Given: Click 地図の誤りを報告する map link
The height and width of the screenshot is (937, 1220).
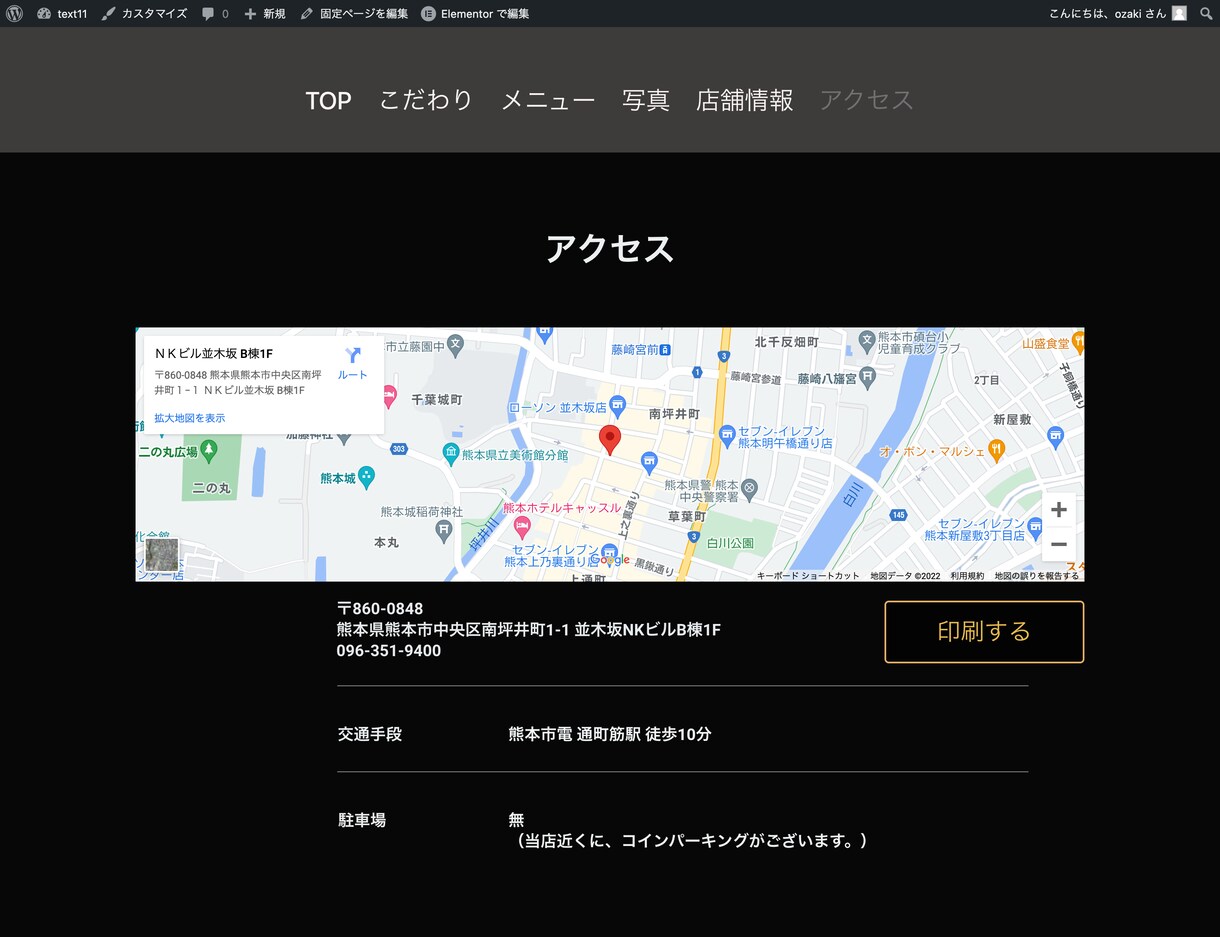Looking at the screenshot, I should coord(1037,576).
